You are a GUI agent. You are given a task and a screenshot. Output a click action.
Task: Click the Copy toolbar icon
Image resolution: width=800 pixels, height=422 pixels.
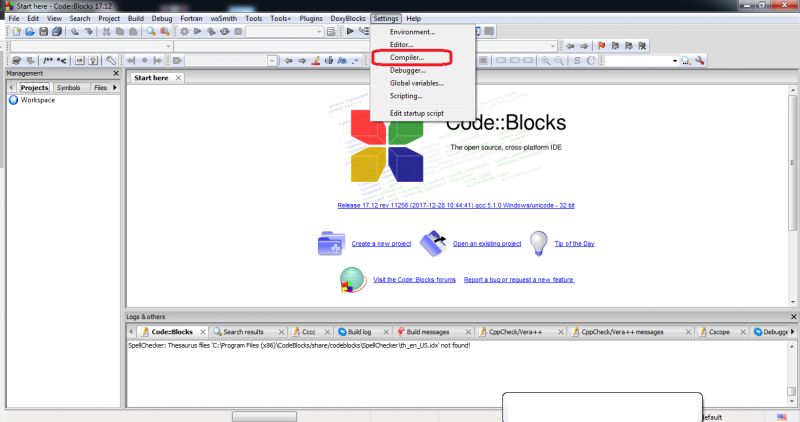click(119, 32)
